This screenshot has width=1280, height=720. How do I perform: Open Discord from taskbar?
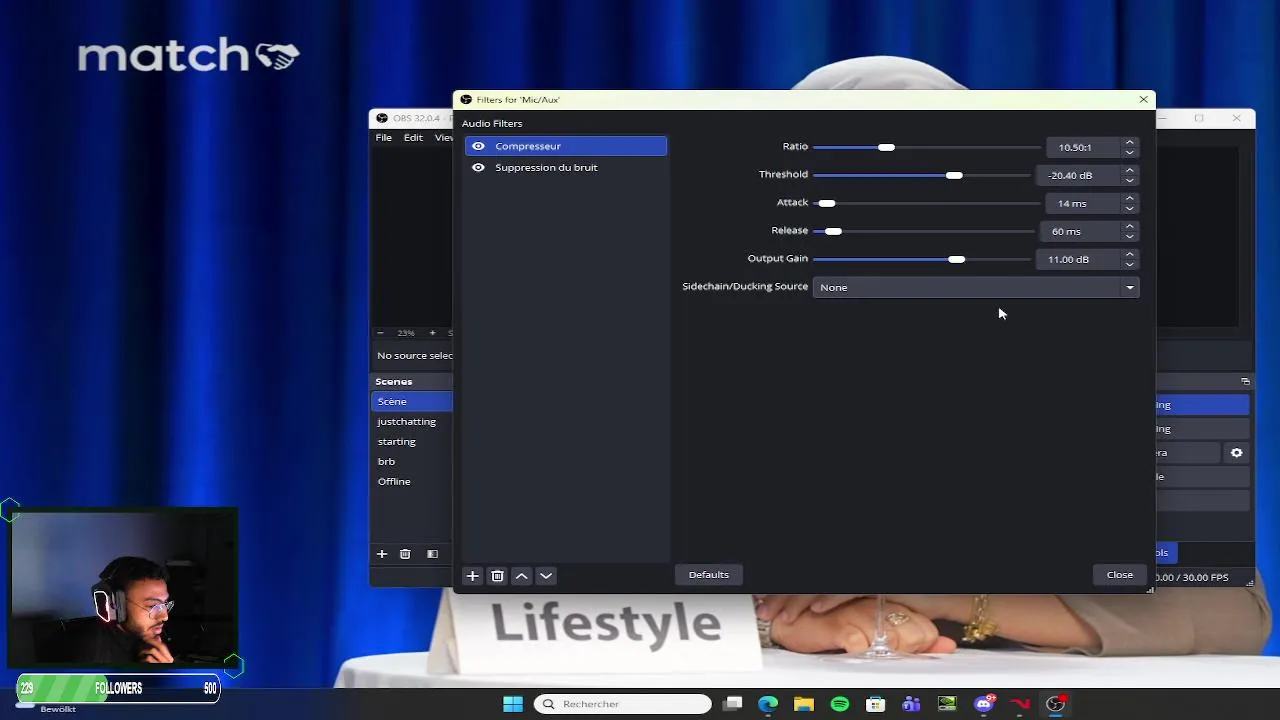point(984,704)
